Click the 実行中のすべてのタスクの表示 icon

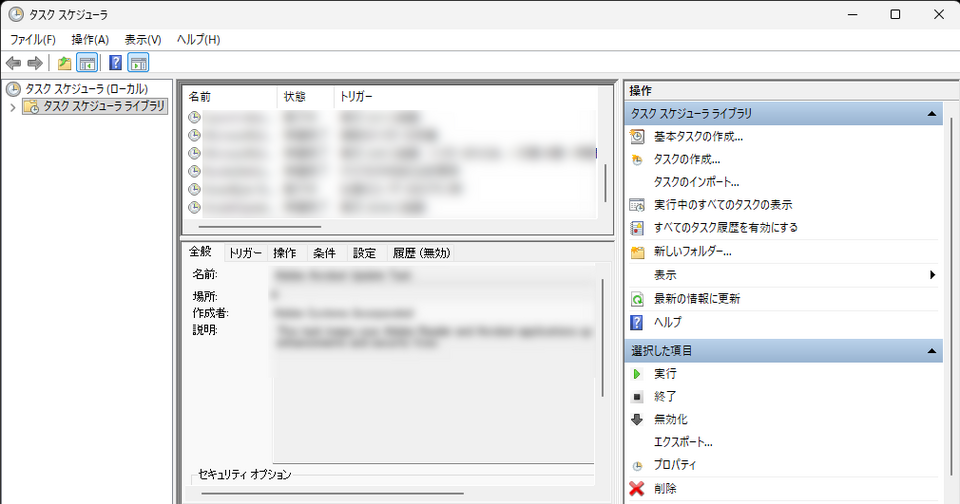[637, 205]
